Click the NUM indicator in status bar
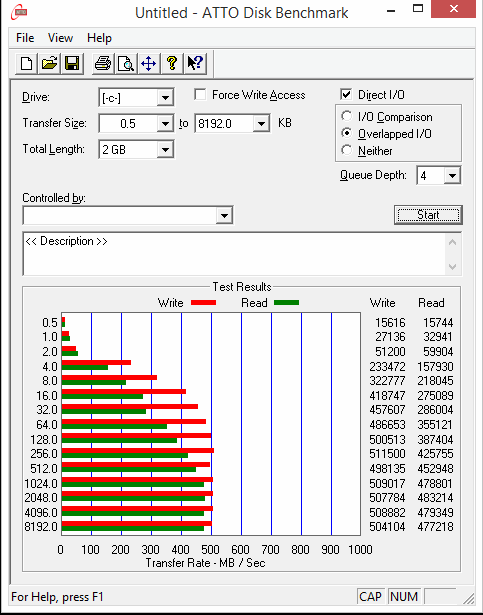The width and height of the screenshot is (483, 615). [404, 597]
